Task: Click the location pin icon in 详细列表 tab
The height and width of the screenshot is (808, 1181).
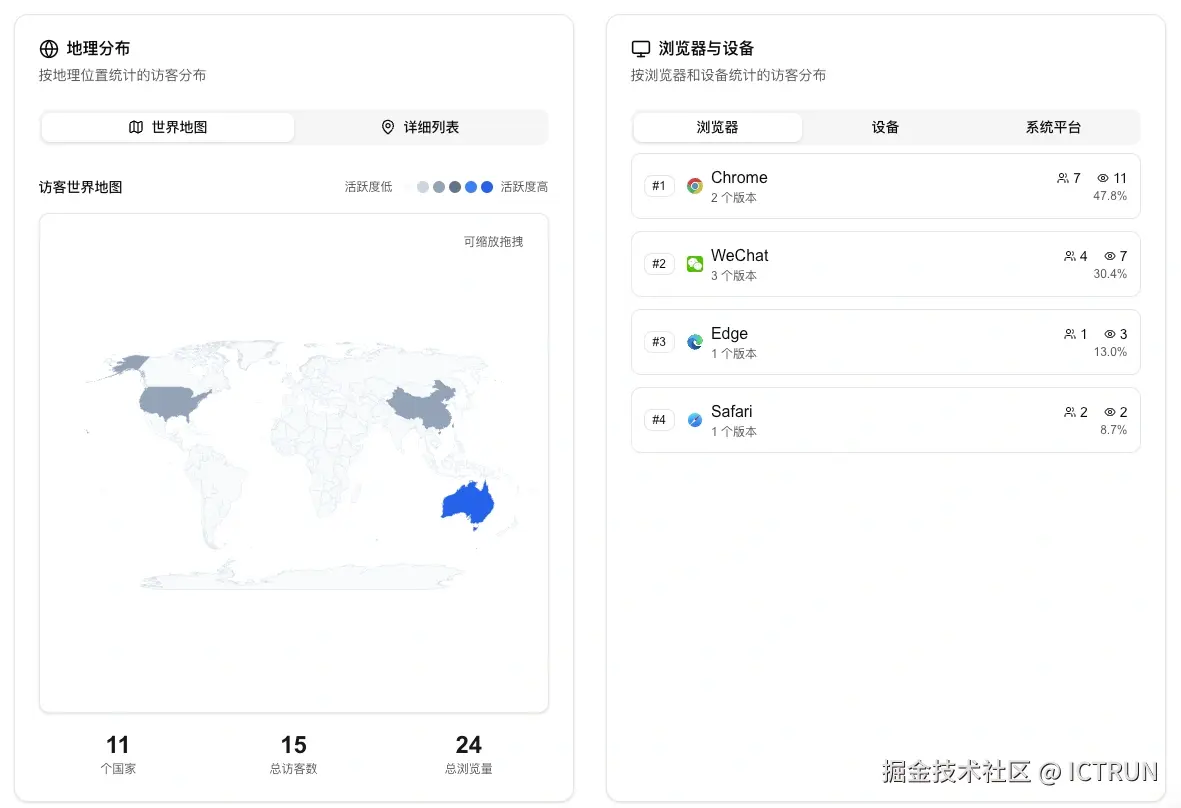Action: (x=388, y=127)
